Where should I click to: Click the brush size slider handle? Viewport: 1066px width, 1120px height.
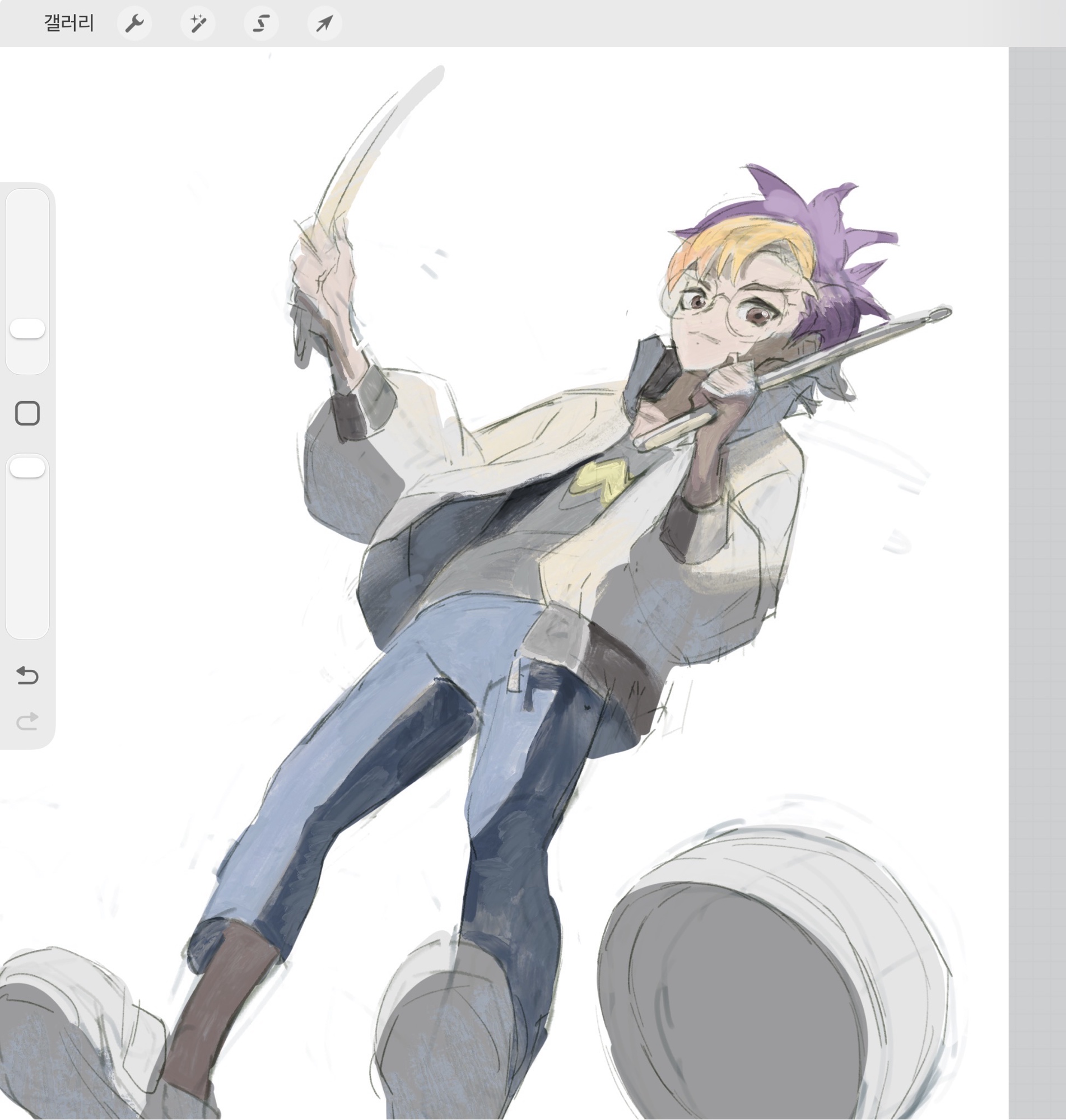coord(27,329)
